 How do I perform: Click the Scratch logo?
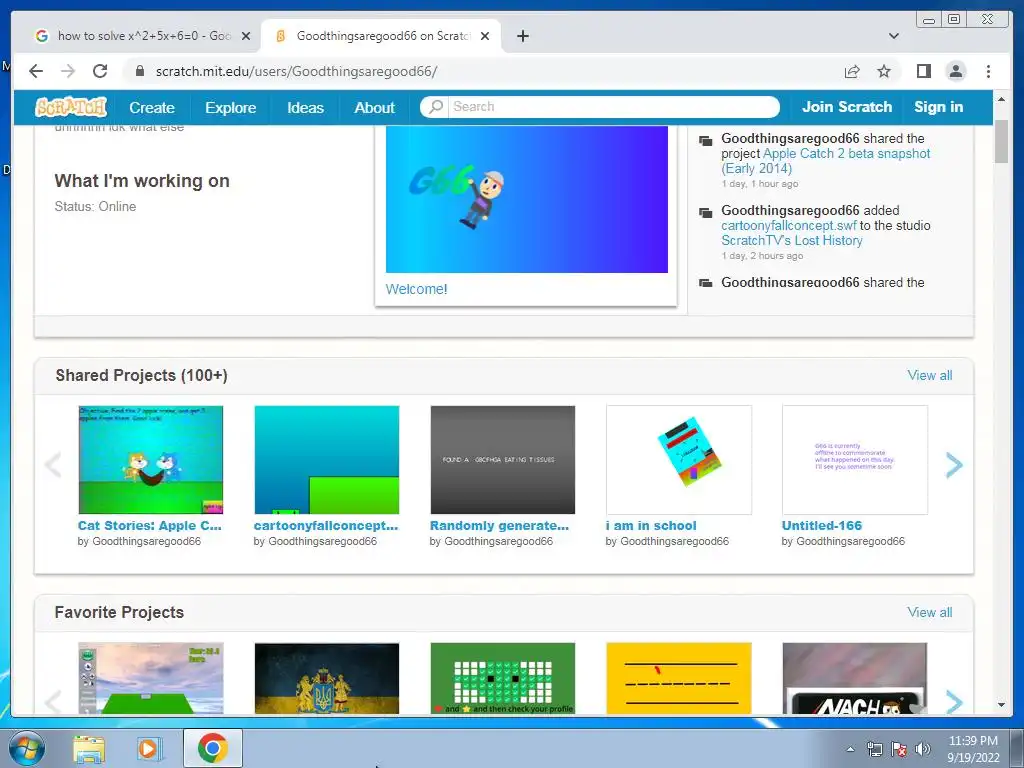tap(71, 107)
